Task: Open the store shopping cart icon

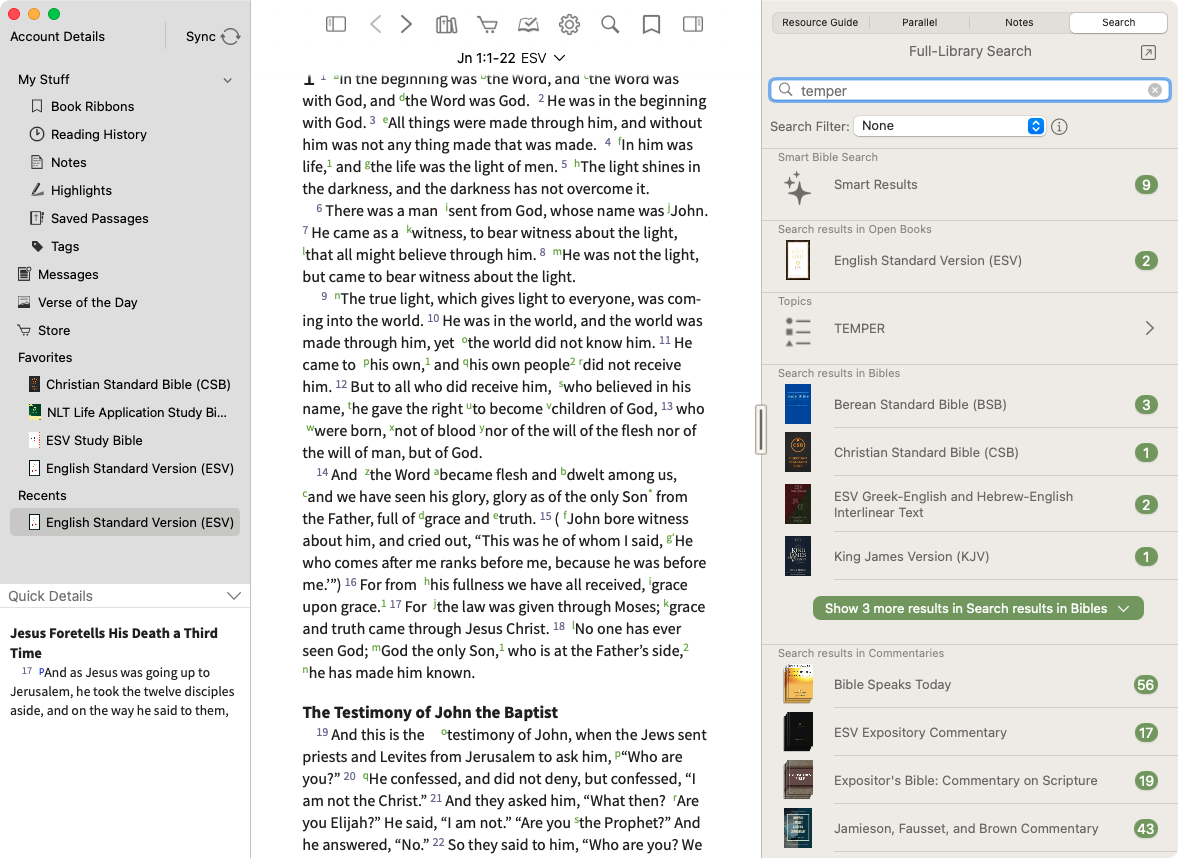Action: click(x=487, y=24)
